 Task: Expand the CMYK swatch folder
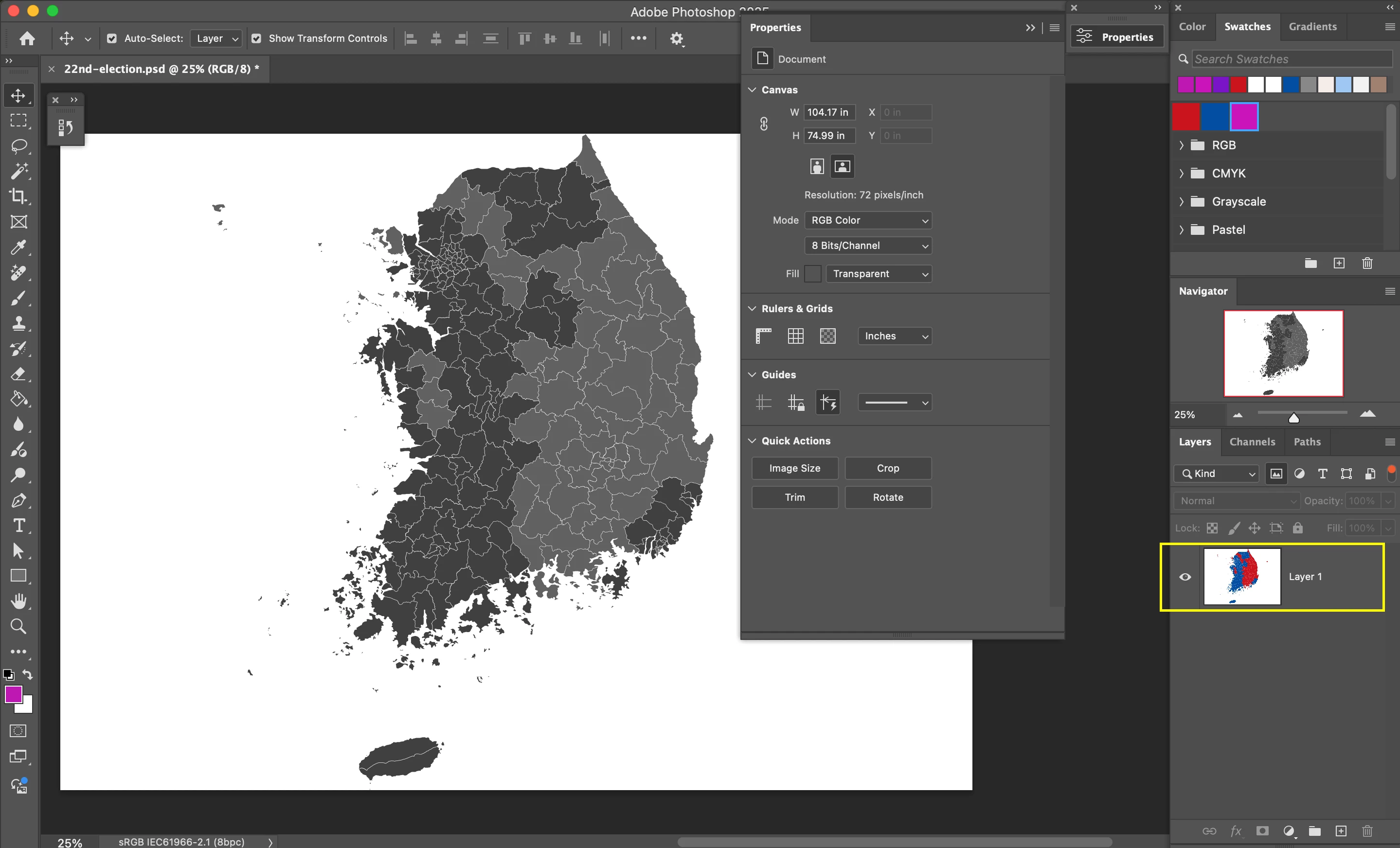[1181, 173]
